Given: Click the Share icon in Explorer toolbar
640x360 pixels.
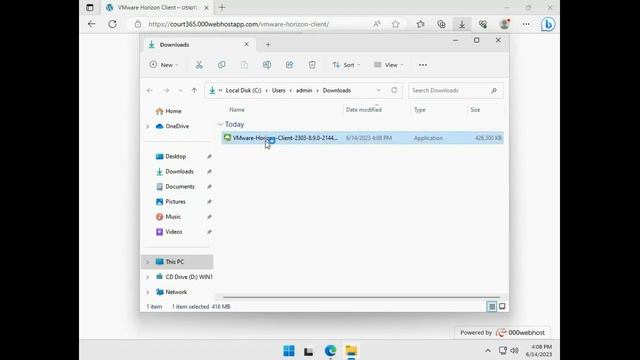Looking at the screenshot, I should (x=289, y=65).
